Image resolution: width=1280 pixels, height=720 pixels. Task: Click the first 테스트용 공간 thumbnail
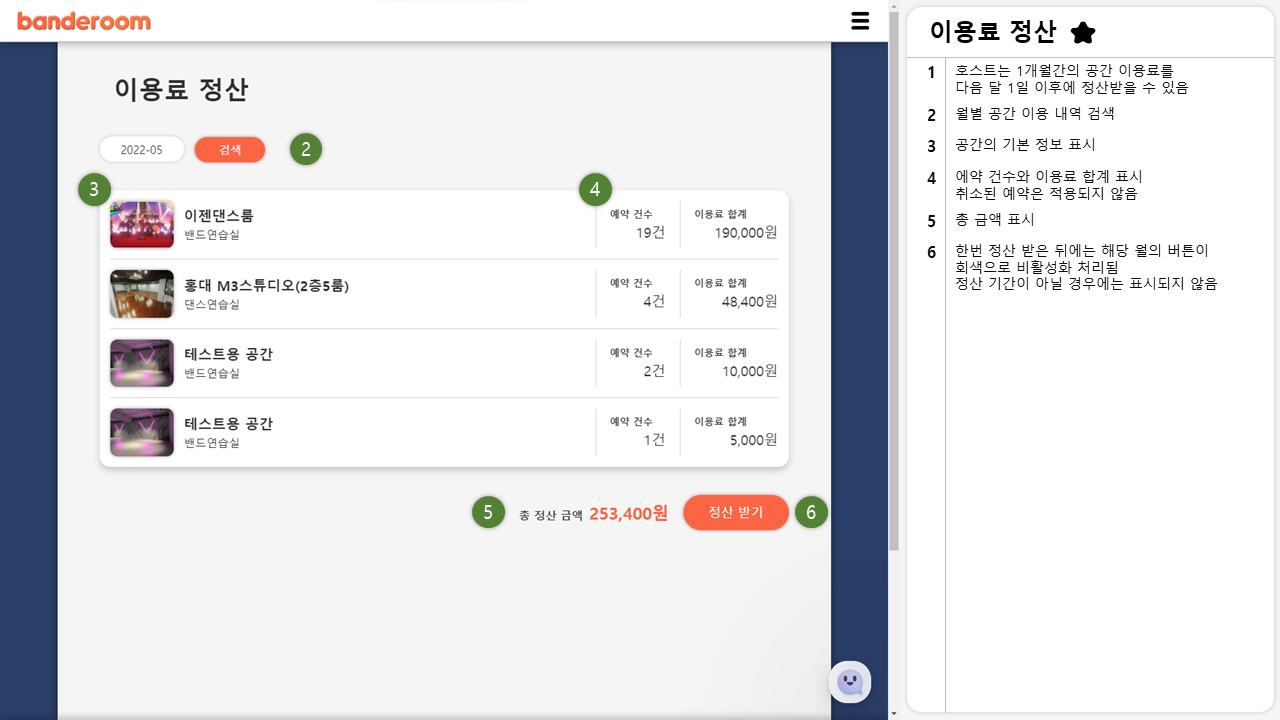coord(141,362)
